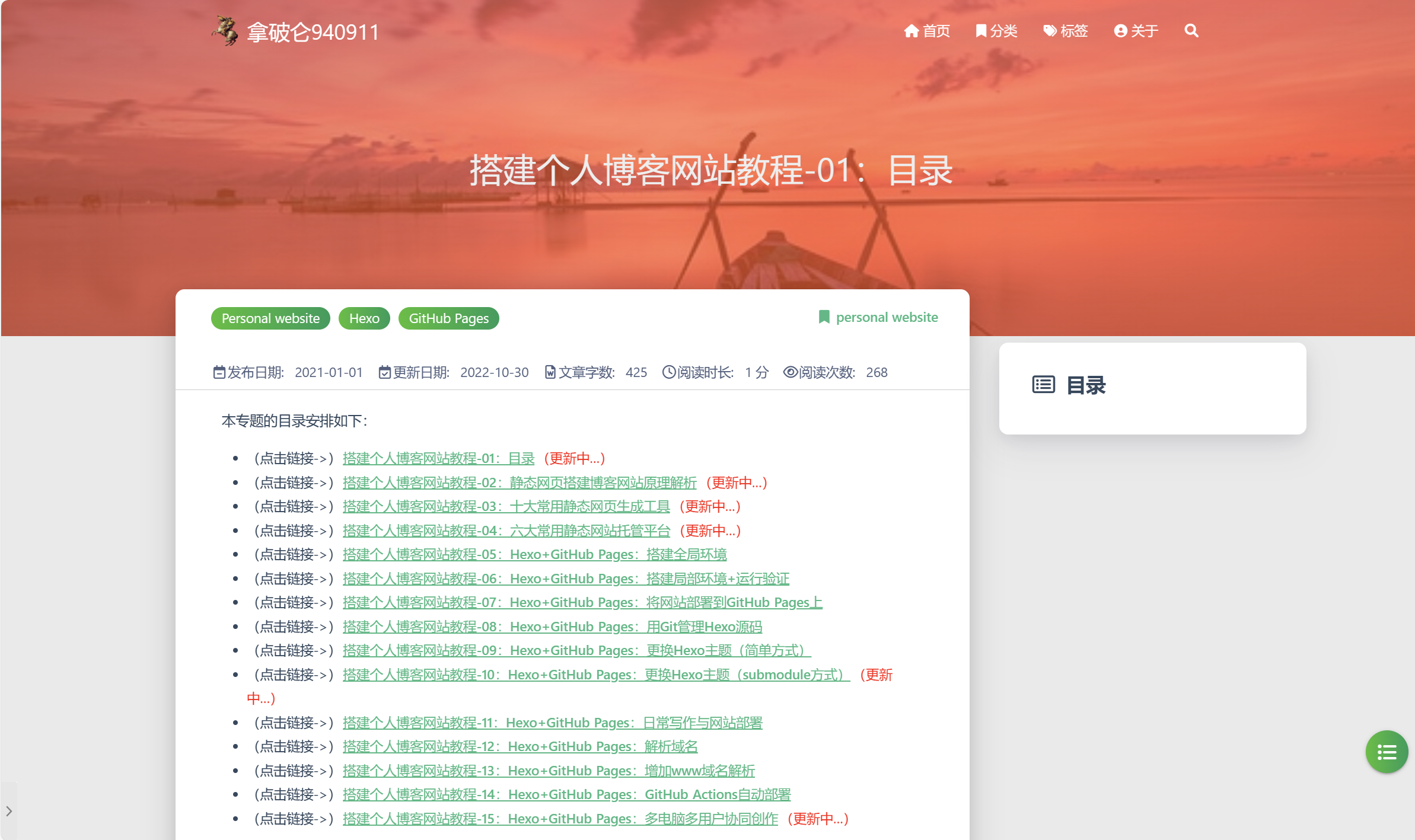
Task: Expand the left edge sidebar chevron
Action: tap(9, 810)
